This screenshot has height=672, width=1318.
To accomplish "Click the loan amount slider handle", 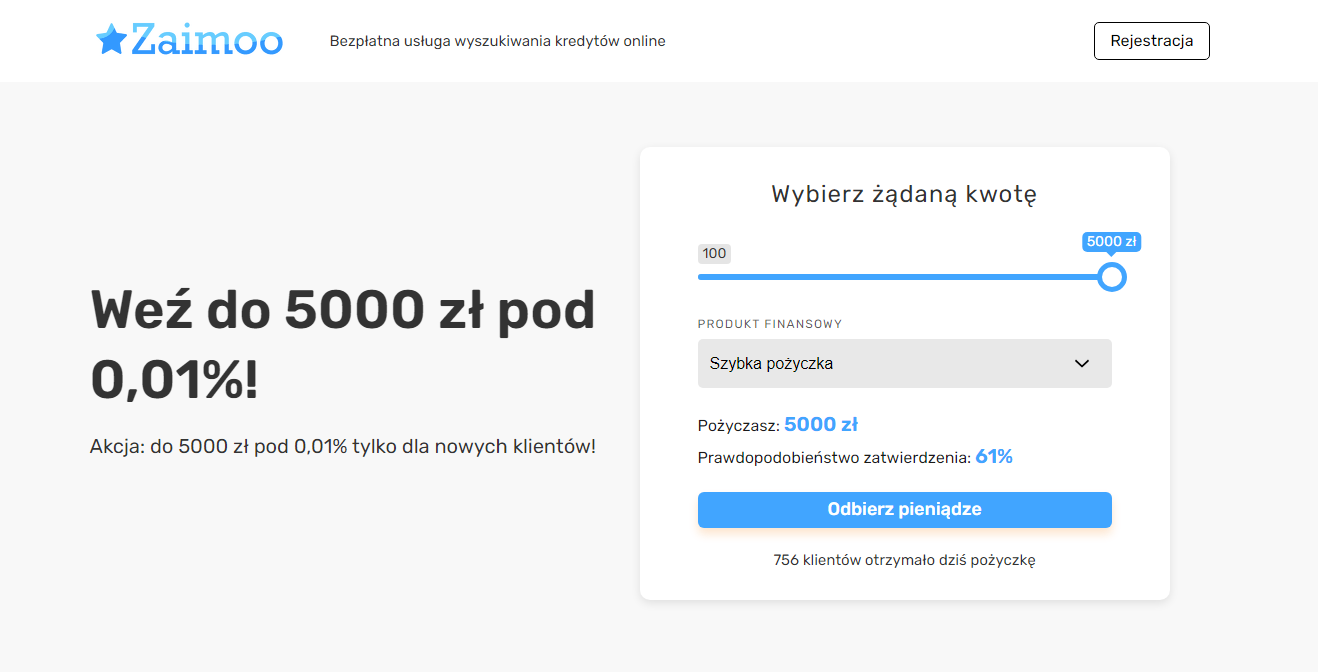I will pos(1112,277).
